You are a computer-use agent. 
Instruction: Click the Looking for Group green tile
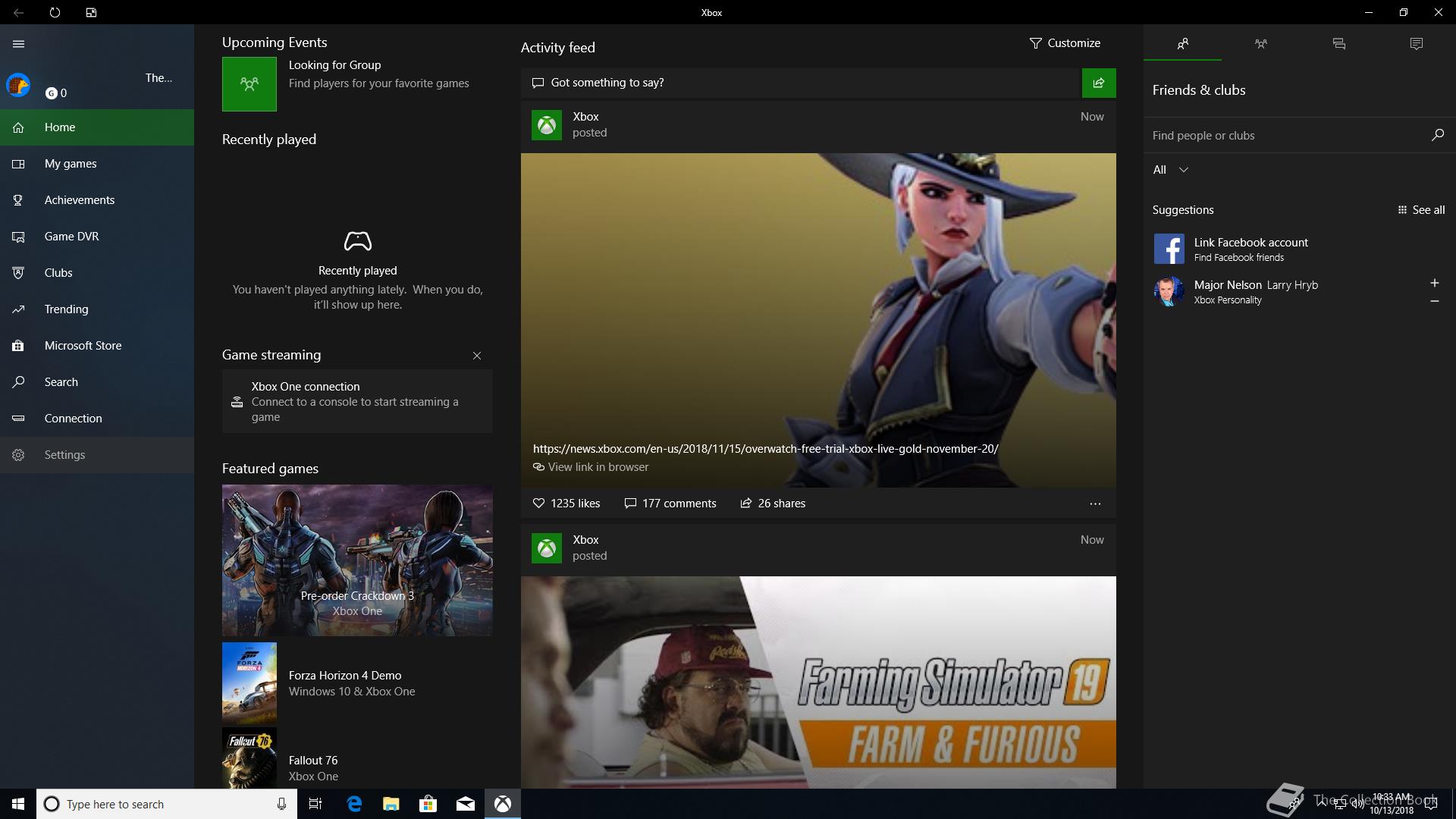pyautogui.click(x=249, y=84)
